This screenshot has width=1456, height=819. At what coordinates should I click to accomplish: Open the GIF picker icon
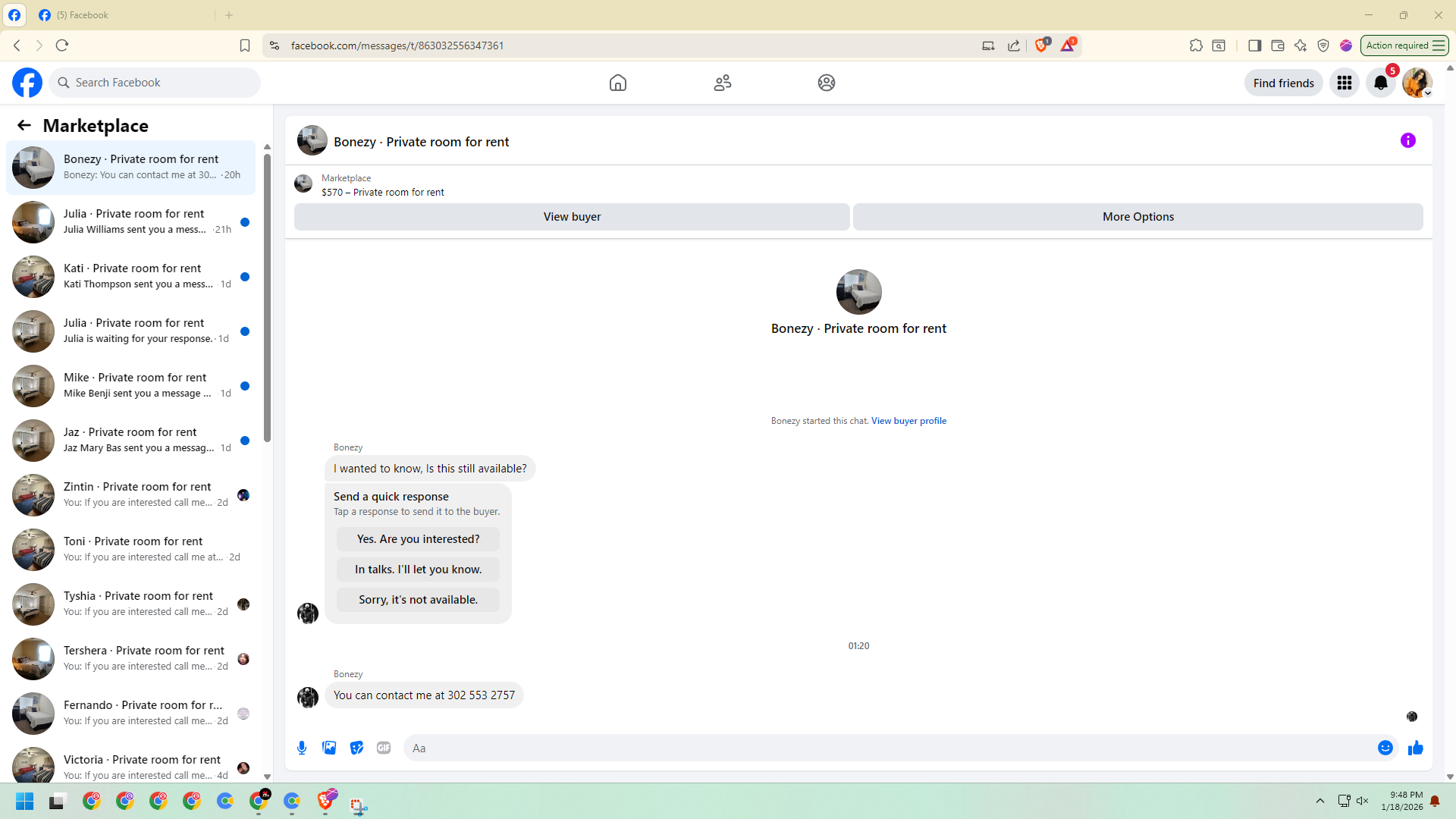pos(384,748)
